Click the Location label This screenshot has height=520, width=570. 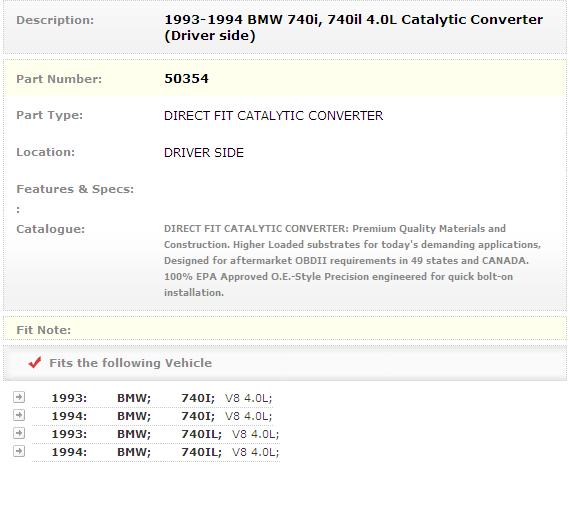[x=45, y=152]
